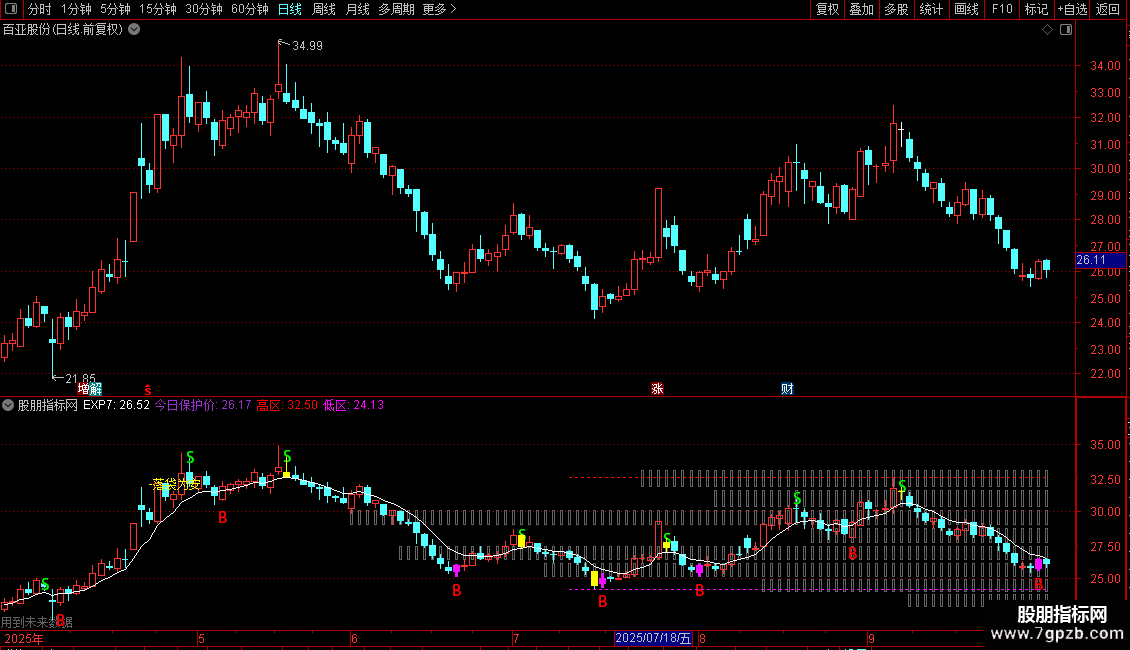The height and width of the screenshot is (650, 1130).
Task: Select the 15分钟 period tab
Action: 158,9
